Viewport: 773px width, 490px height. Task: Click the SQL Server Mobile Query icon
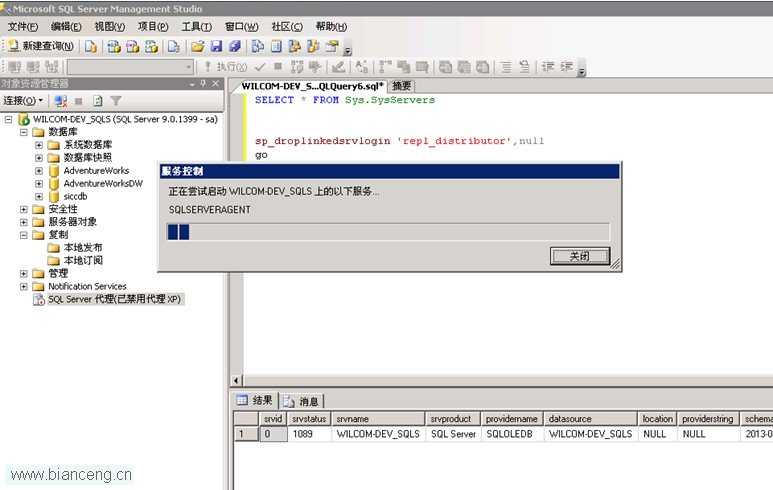(x=174, y=46)
